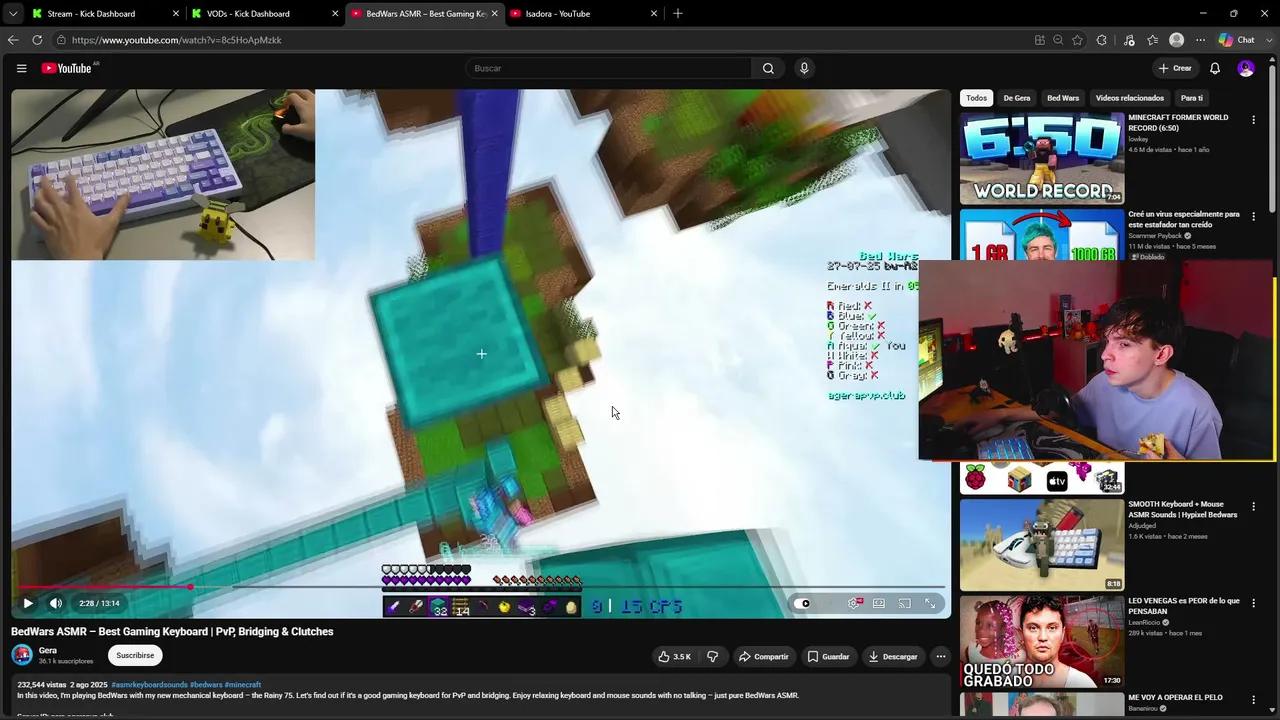Click the browser address bar URL
Viewport: 1280px width, 720px height.
pos(177,40)
